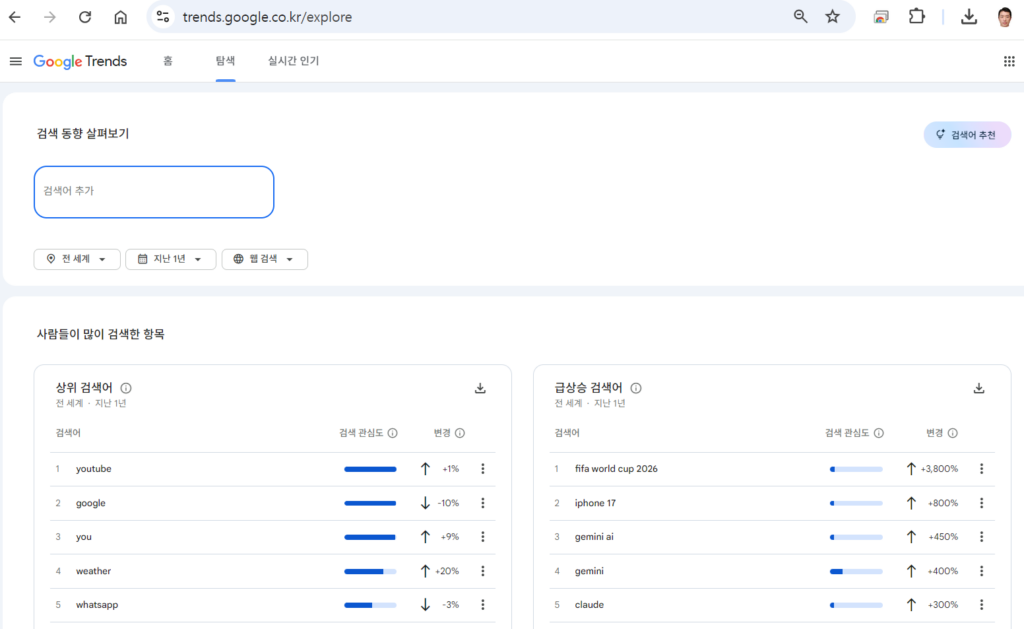Open more options for claude row
The height and width of the screenshot is (629, 1024).
pos(982,605)
